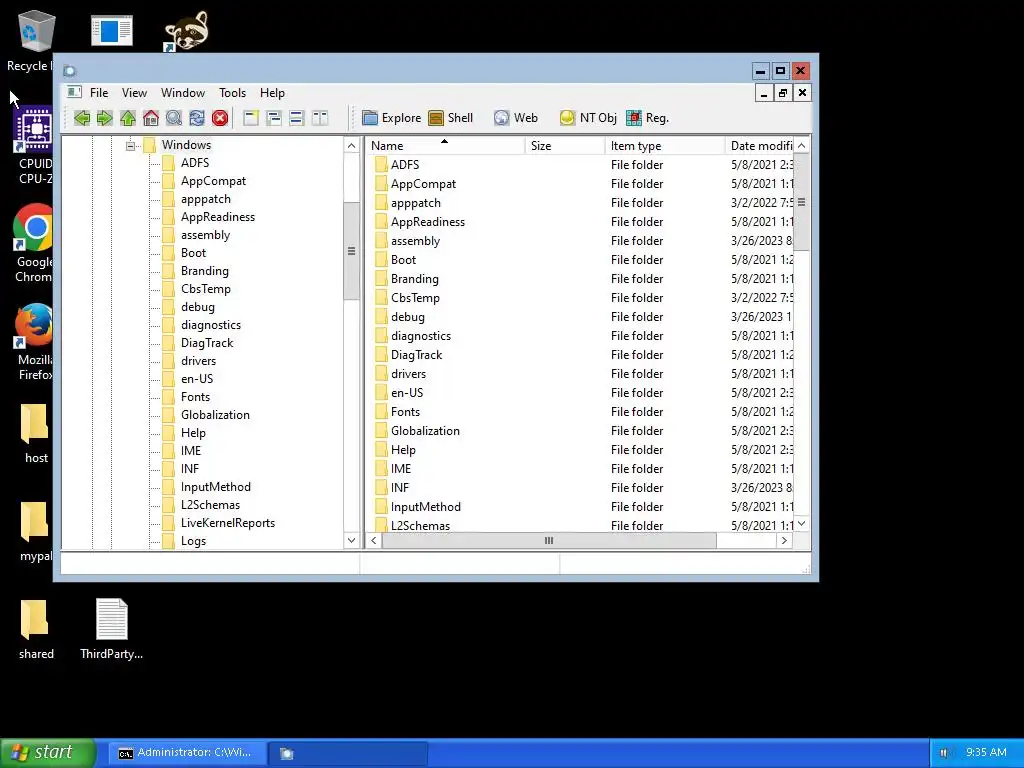Tile windows vertically icon
The height and width of the screenshot is (768, 1024).
click(x=320, y=118)
